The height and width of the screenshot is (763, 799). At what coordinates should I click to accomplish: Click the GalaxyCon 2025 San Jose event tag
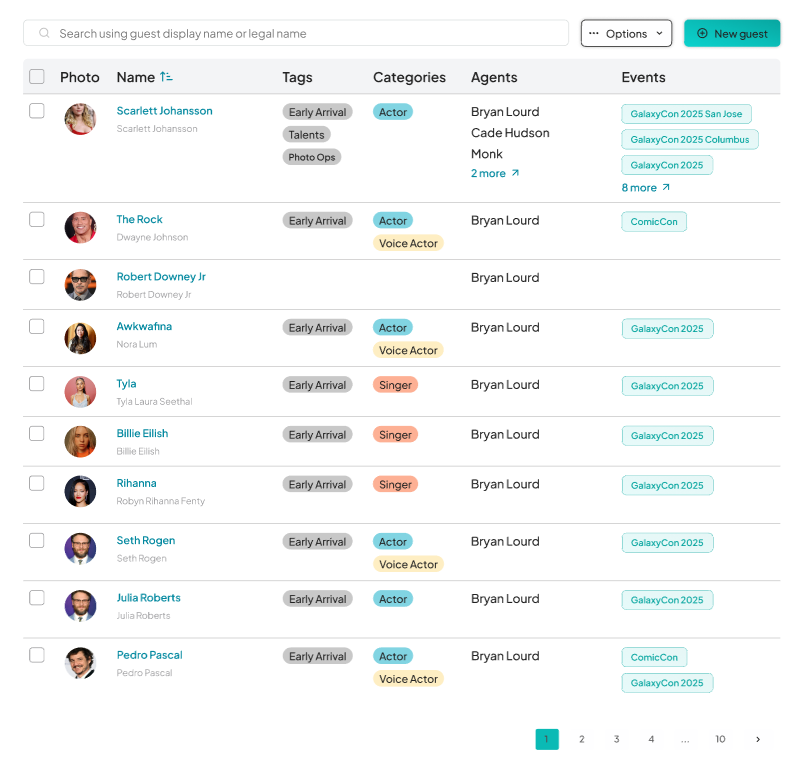[686, 114]
